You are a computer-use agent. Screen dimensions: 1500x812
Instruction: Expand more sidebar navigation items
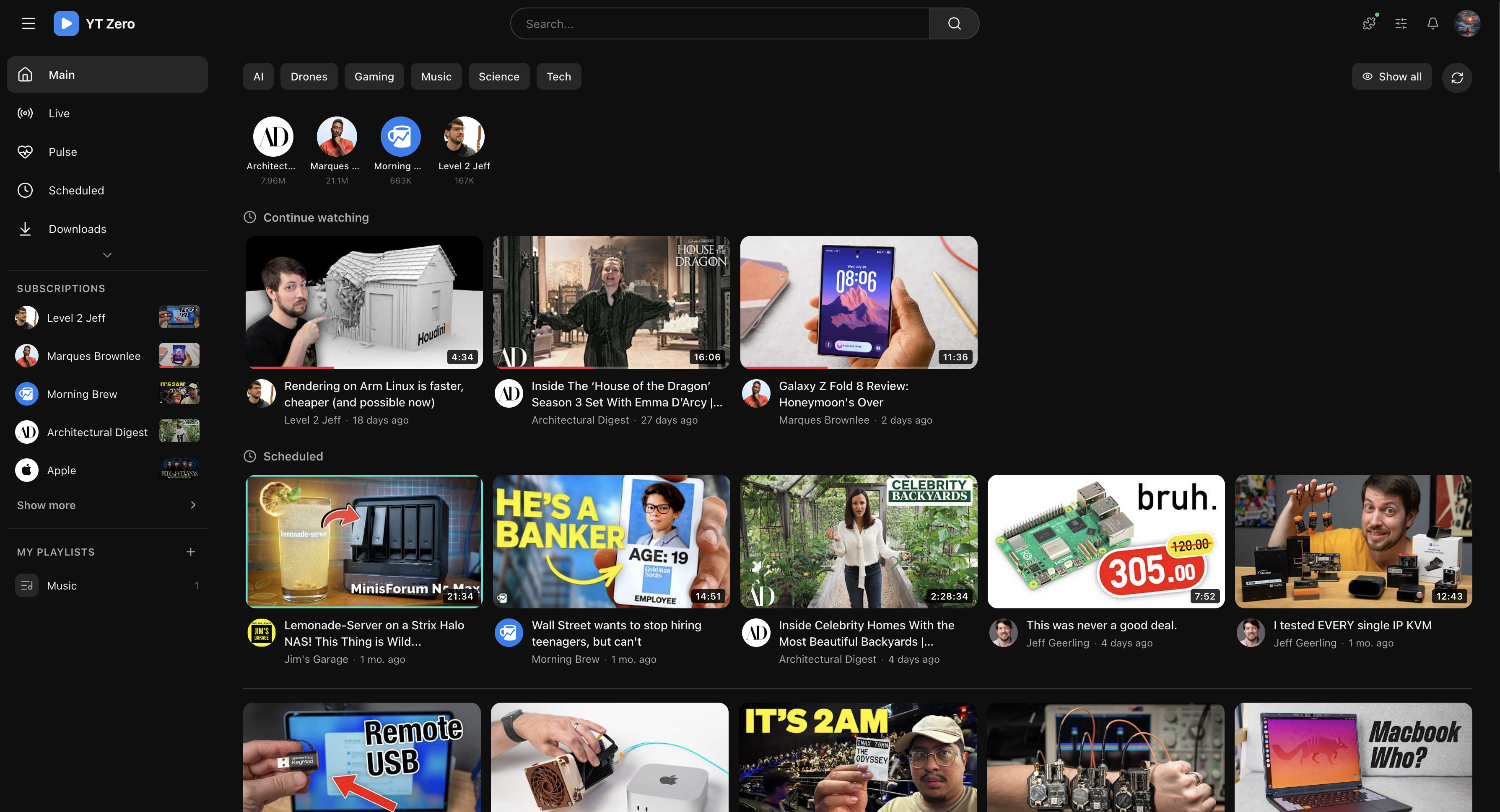click(107, 255)
